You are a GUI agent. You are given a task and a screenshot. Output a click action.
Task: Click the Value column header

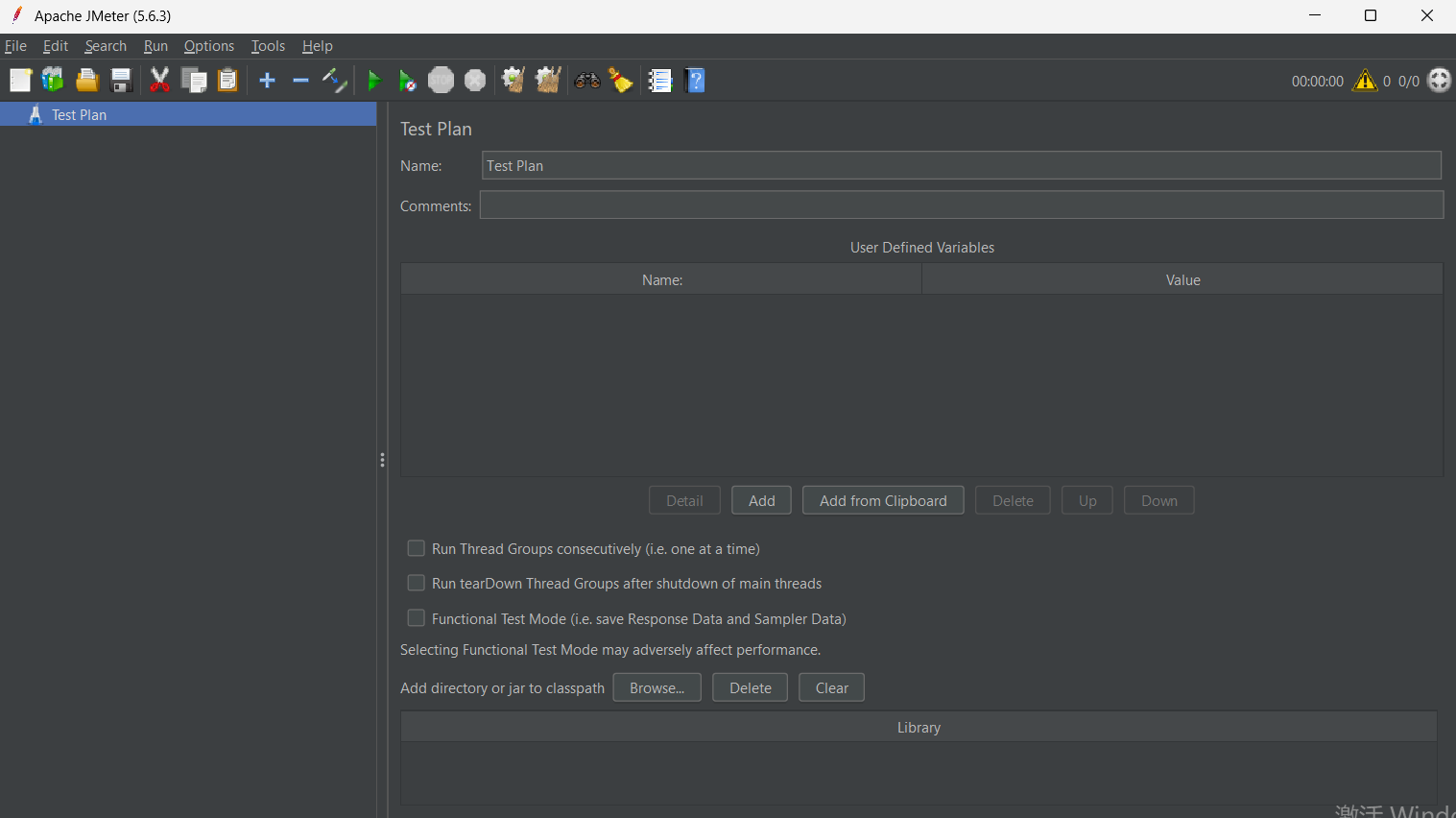(x=1182, y=279)
